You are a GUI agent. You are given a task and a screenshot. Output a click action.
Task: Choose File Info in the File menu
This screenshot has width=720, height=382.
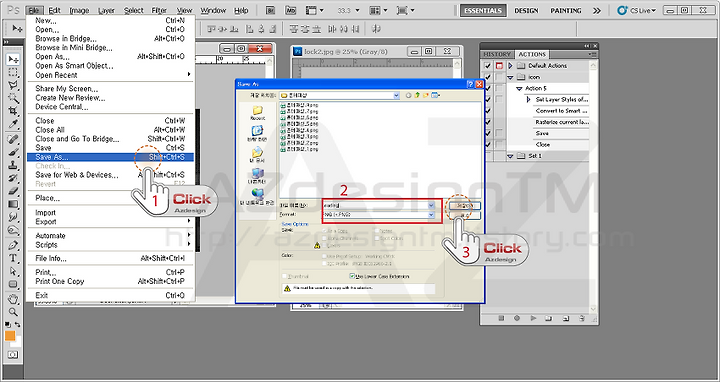click(x=111, y=258)
